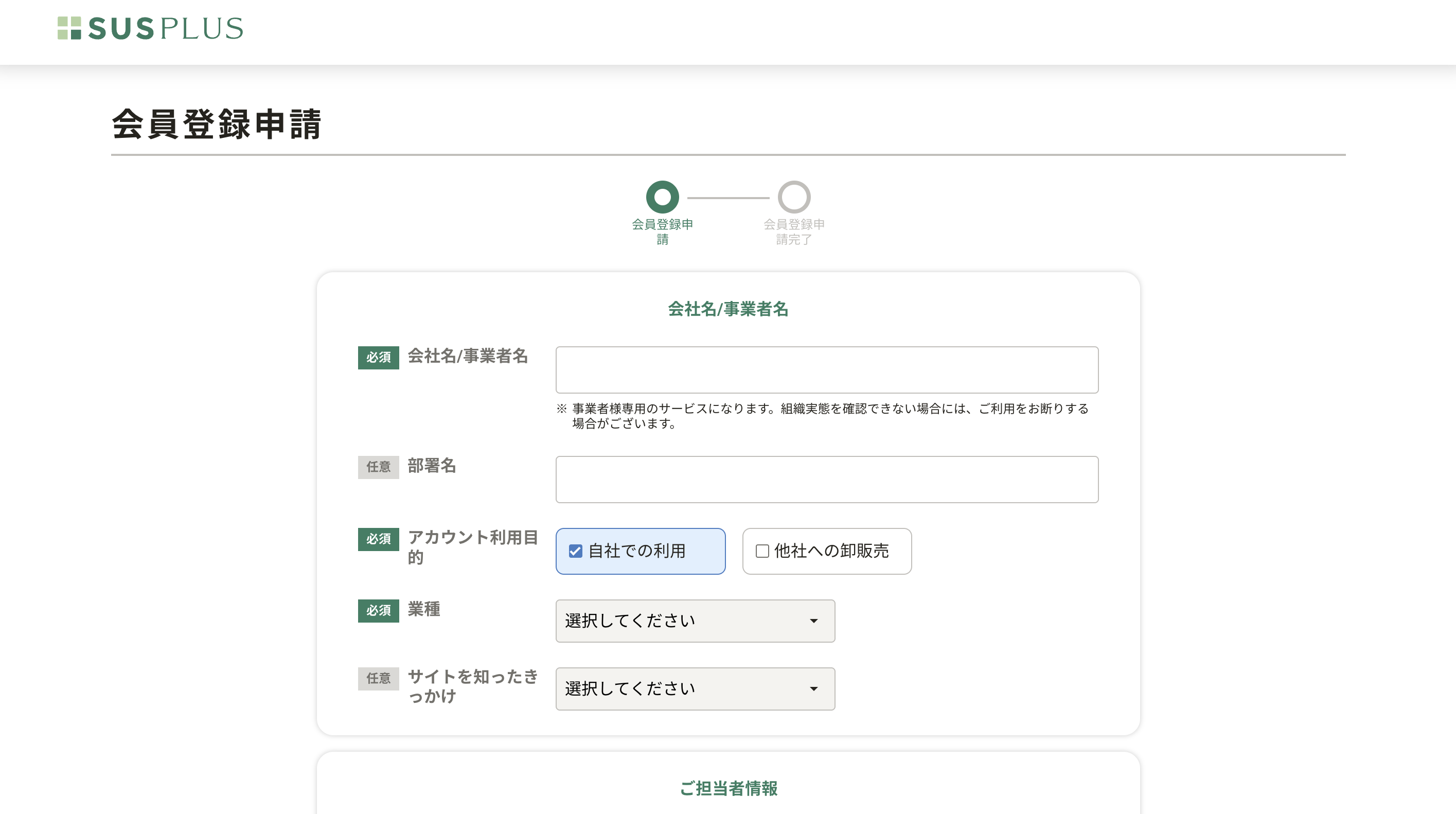Click the arrow on the 業種 select
Screen dimensions: 1456x814
pyautogui.click(x=813, y=621)
